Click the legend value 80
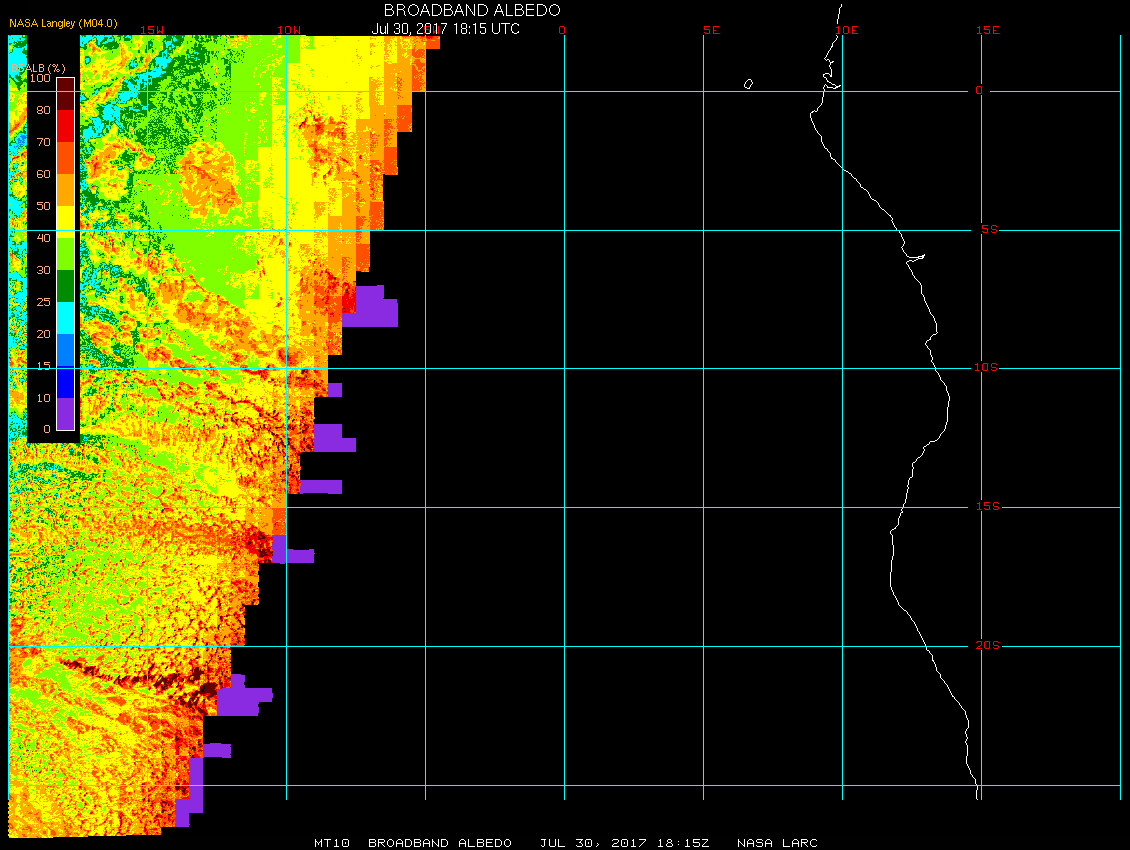1130x850 pixels. point(43,110)
